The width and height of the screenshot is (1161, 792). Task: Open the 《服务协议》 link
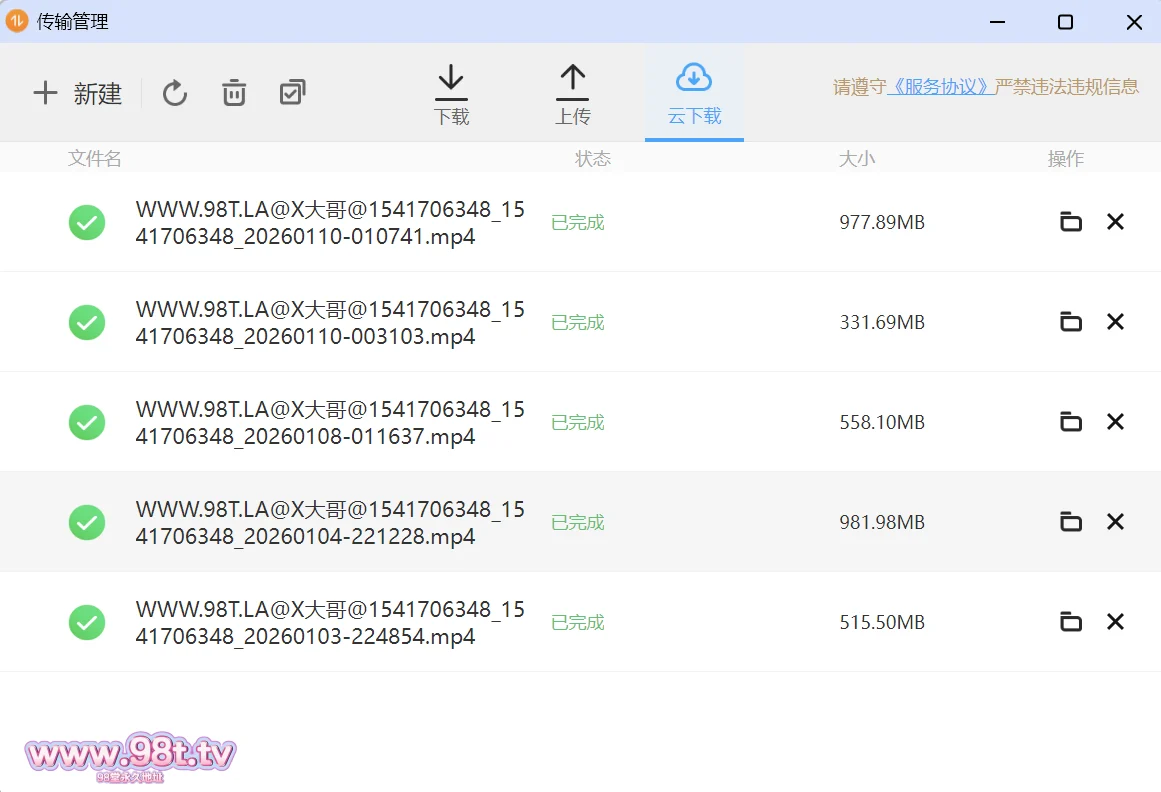tap(940, 87)
